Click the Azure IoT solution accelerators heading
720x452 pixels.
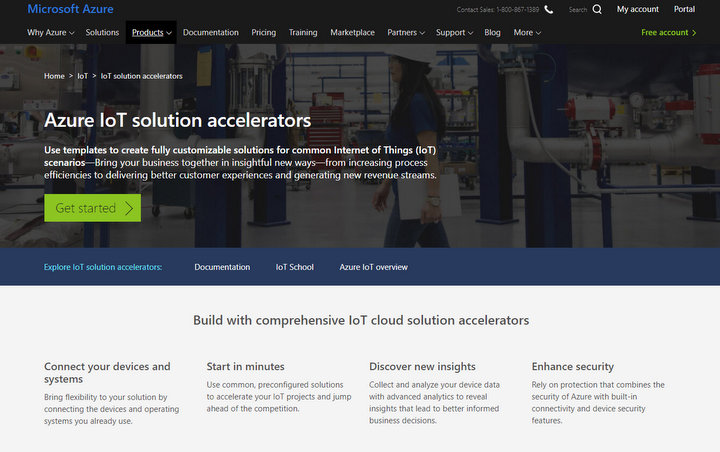click(178, 121)
